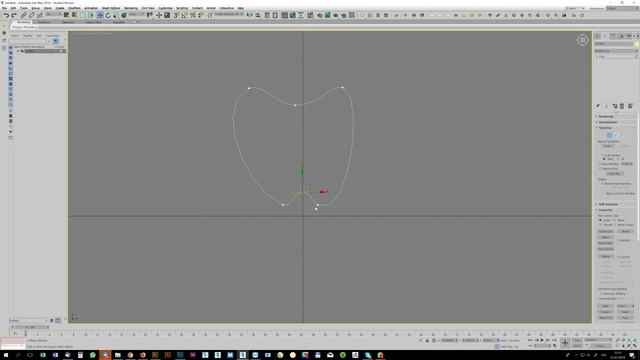
Task: Open the named selection sets dropdown
Action: pyautogui.click(x=229, y=15)
